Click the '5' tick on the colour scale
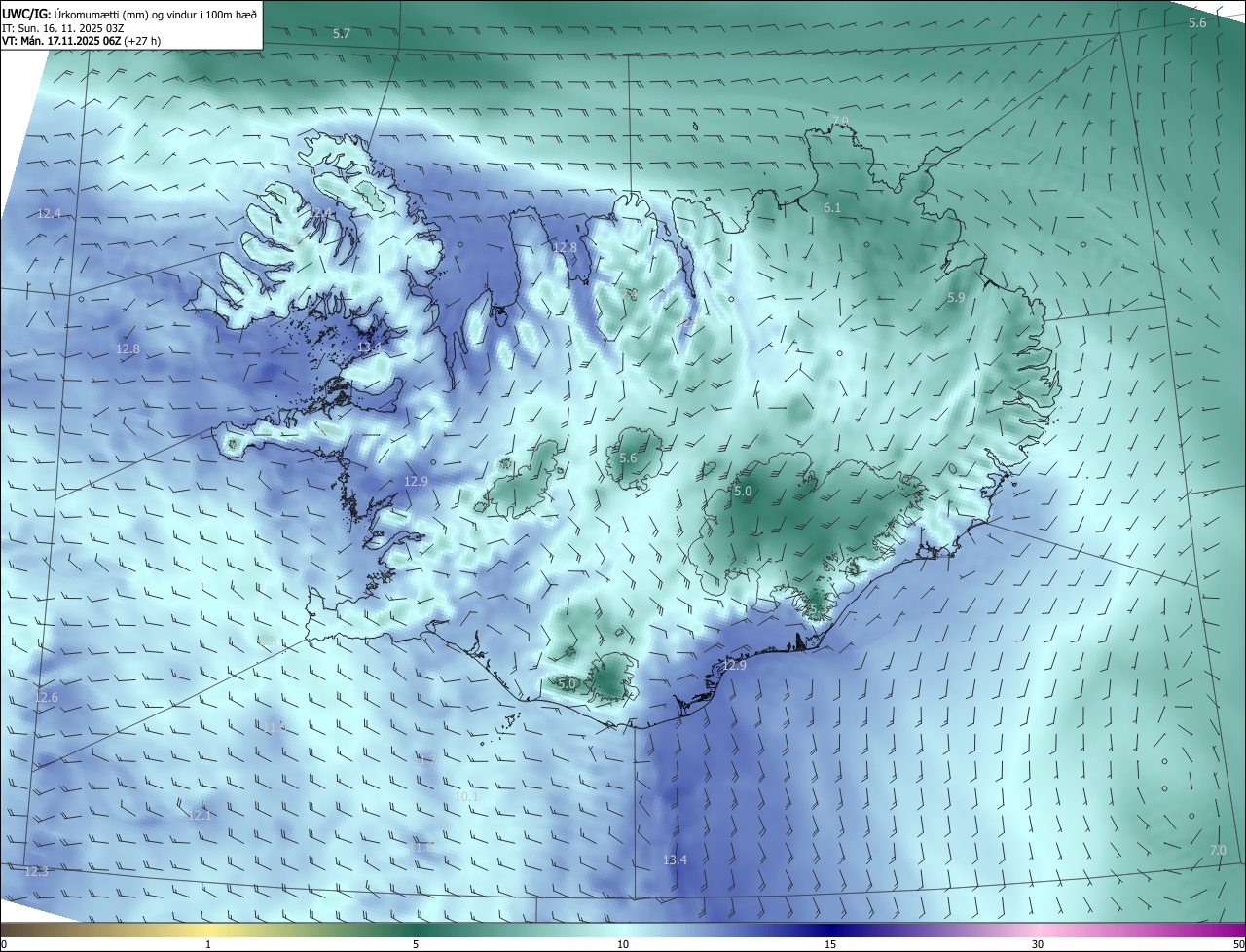The image size is (1246, 952). pos(416,945)
